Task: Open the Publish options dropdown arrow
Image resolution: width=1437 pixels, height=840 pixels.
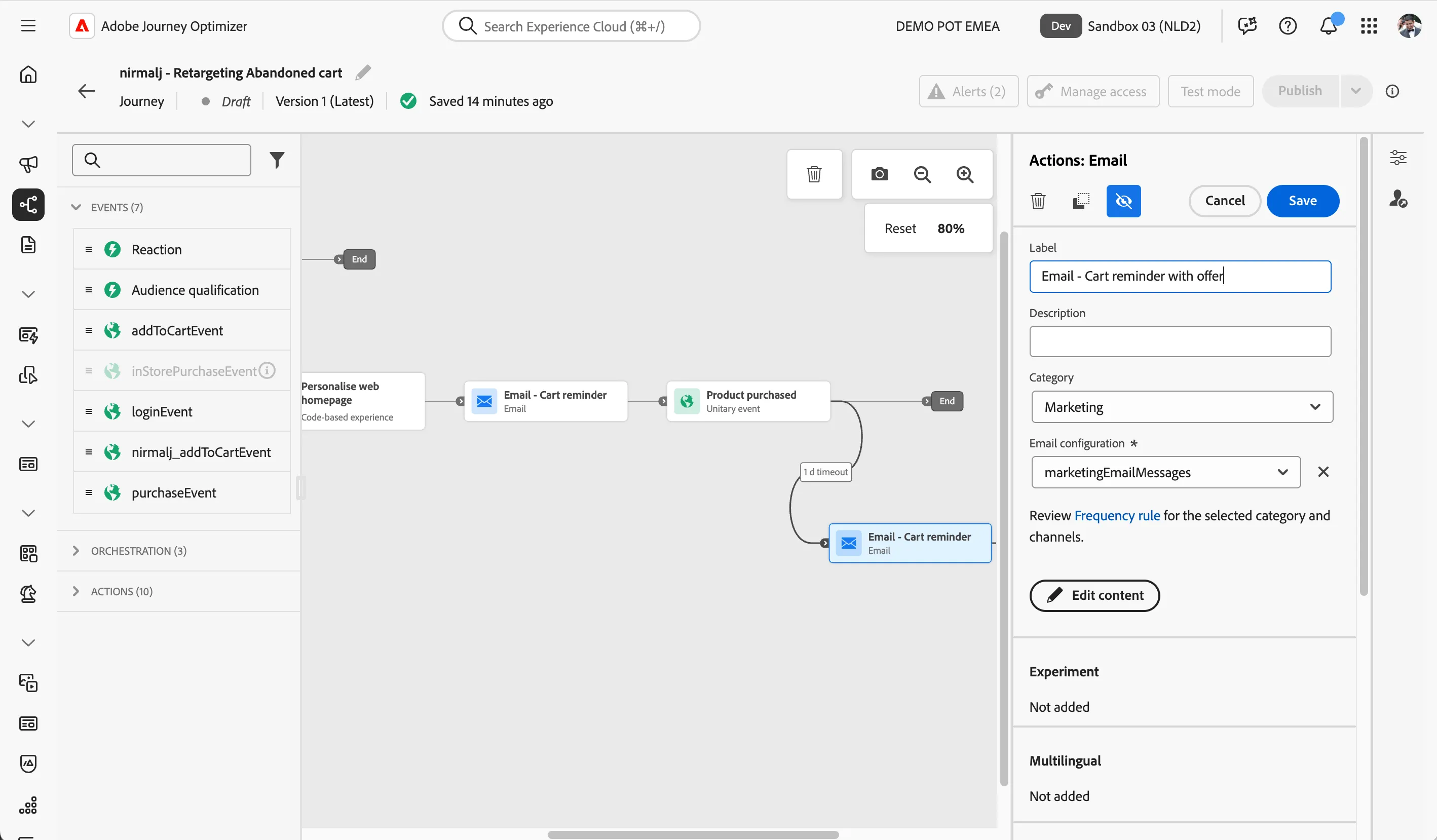Action: tap(1355, 91)
